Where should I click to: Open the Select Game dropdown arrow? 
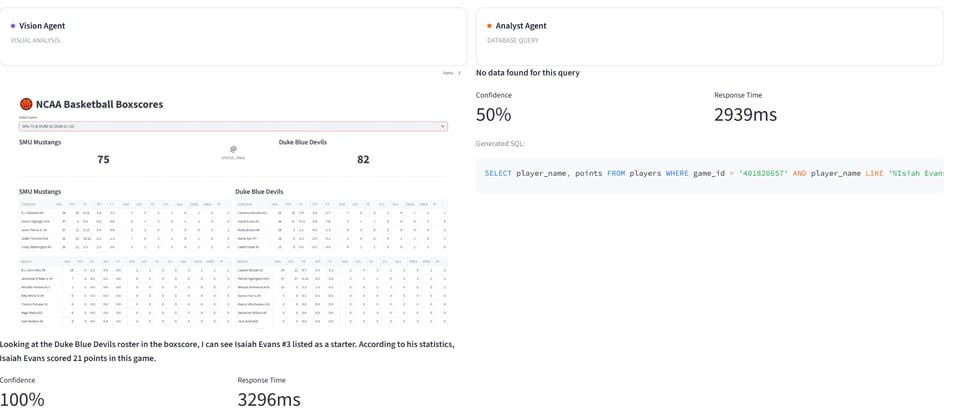click(x=442, y=127)
